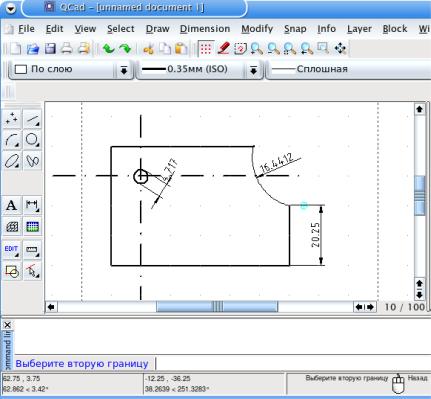The height and width of the screenshot is (399, 431).
Task: Click horizontal scrollbar far right arrow
Action: pyautogui.click(x=371, y=307)
